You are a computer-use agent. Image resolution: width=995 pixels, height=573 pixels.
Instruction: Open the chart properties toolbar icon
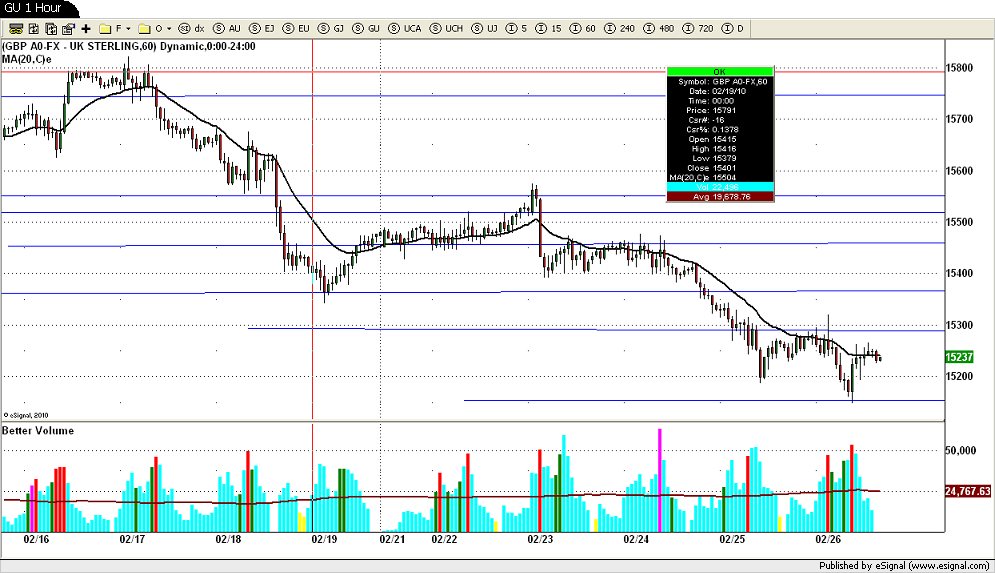(x=69, y=29)
